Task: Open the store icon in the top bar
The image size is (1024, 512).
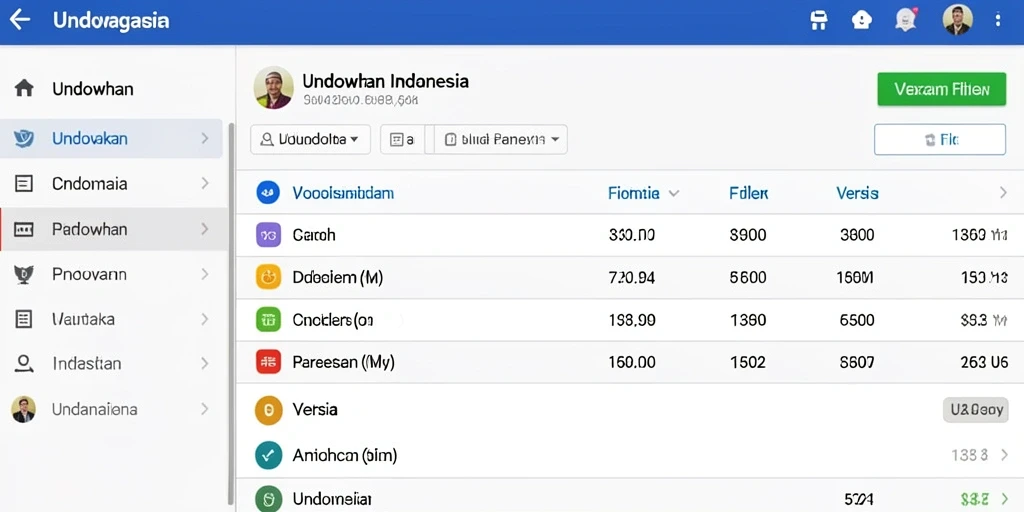Action: click(x=818, y=20)
